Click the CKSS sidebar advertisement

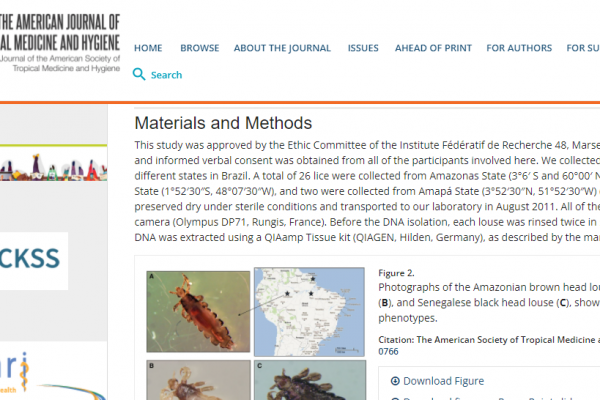click(34, 261)
